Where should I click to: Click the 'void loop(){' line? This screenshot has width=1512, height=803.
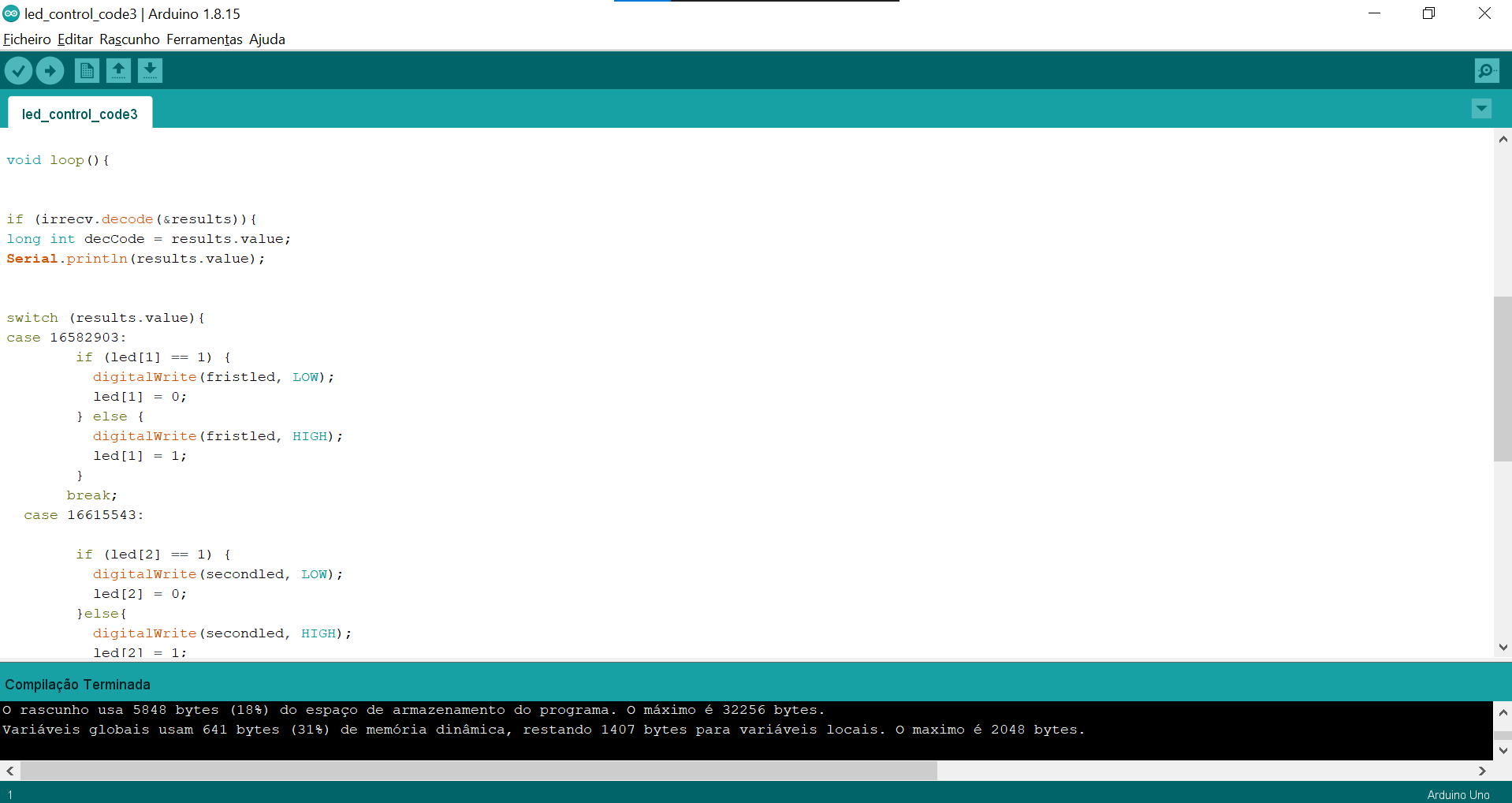(x=58, y=160)
